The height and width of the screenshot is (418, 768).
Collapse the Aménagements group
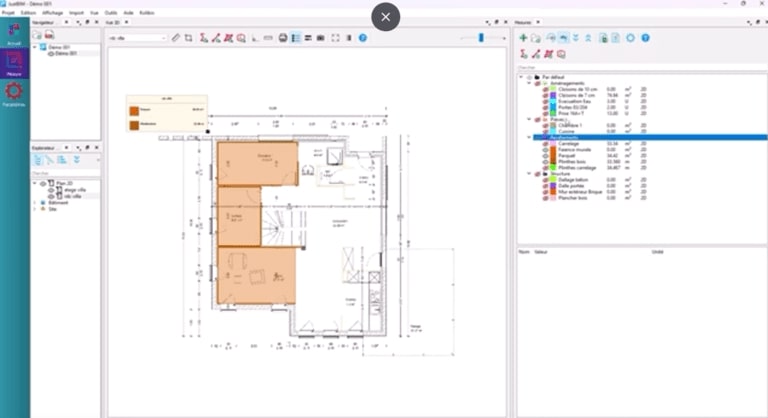point(529,83)
